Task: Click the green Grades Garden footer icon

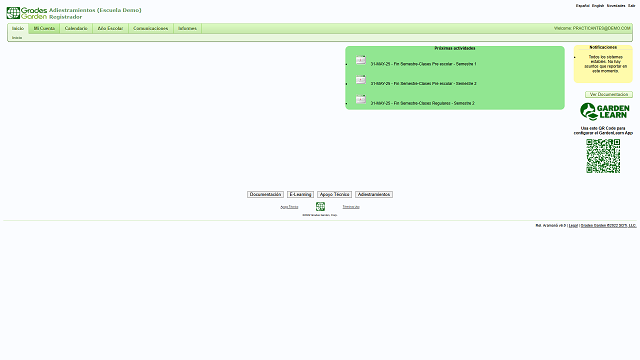Action: pos(320,207)
